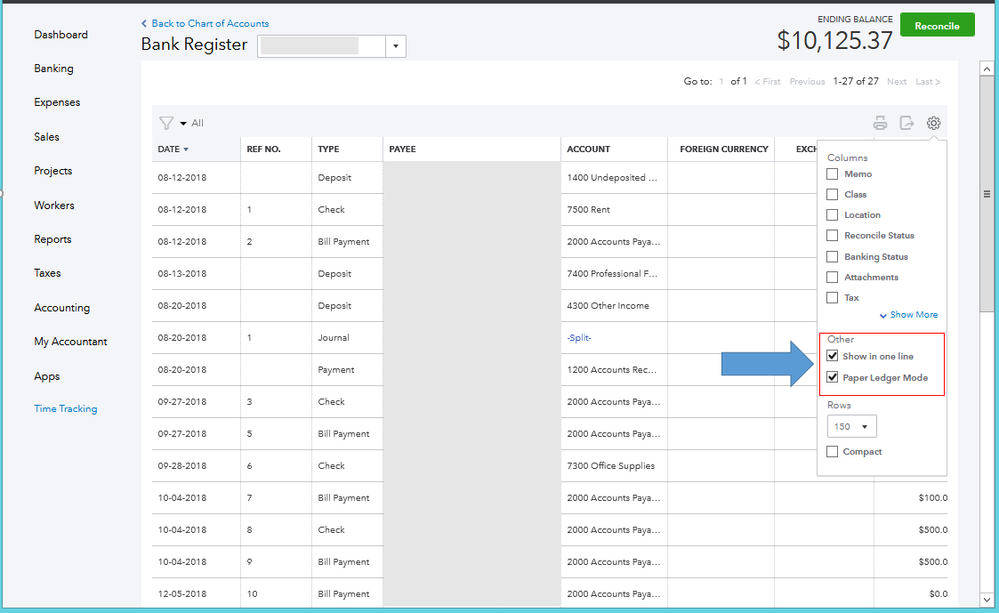
Task: Open Time Tracking link in sidebar
Action: click(66, 408)
